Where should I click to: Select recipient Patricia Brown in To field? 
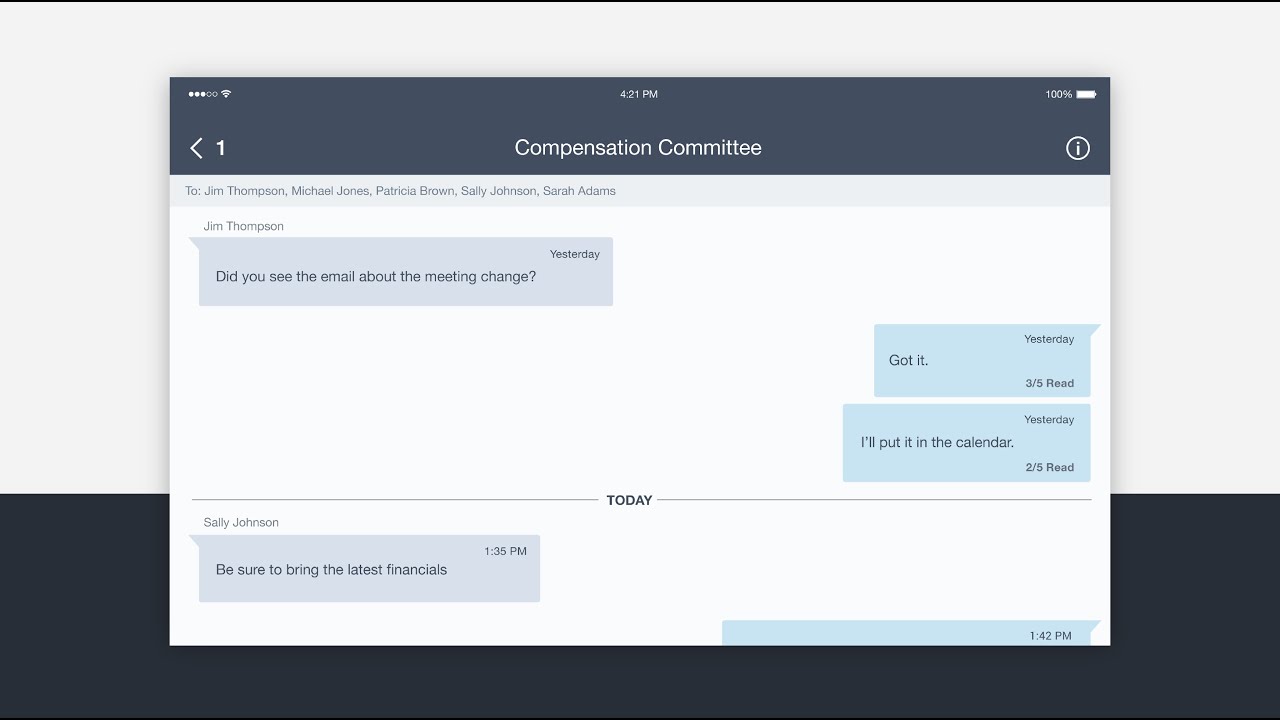click(x=415, y=191)
